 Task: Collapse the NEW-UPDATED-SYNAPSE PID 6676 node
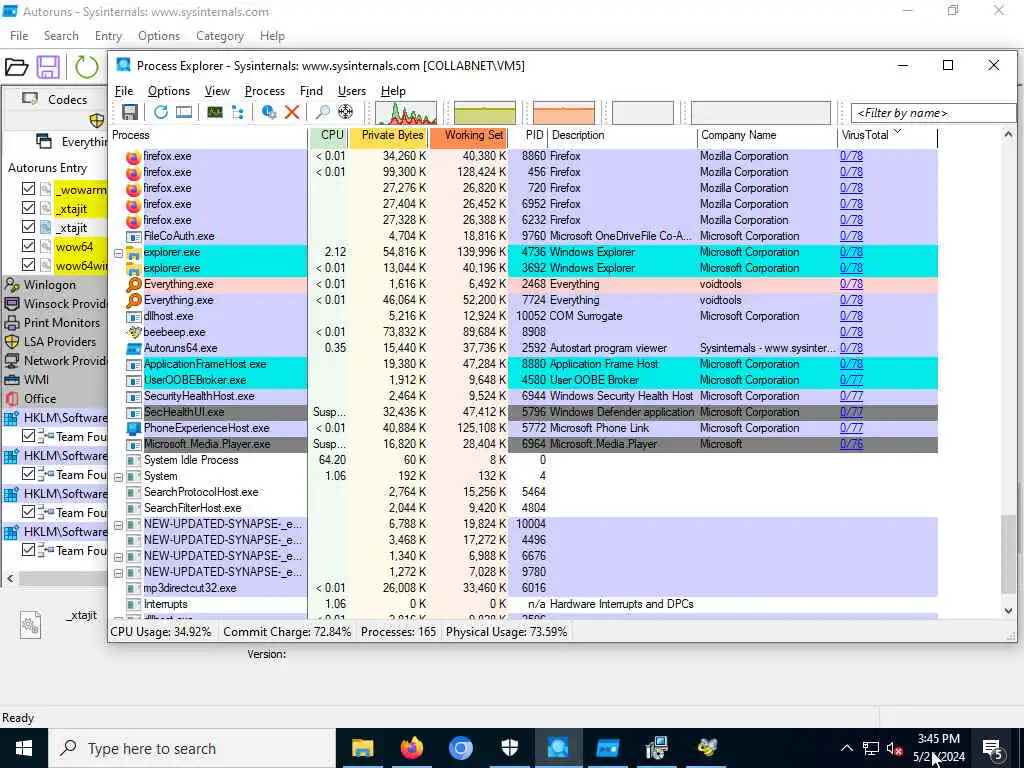pyautogui.click(x=118, y=556)
